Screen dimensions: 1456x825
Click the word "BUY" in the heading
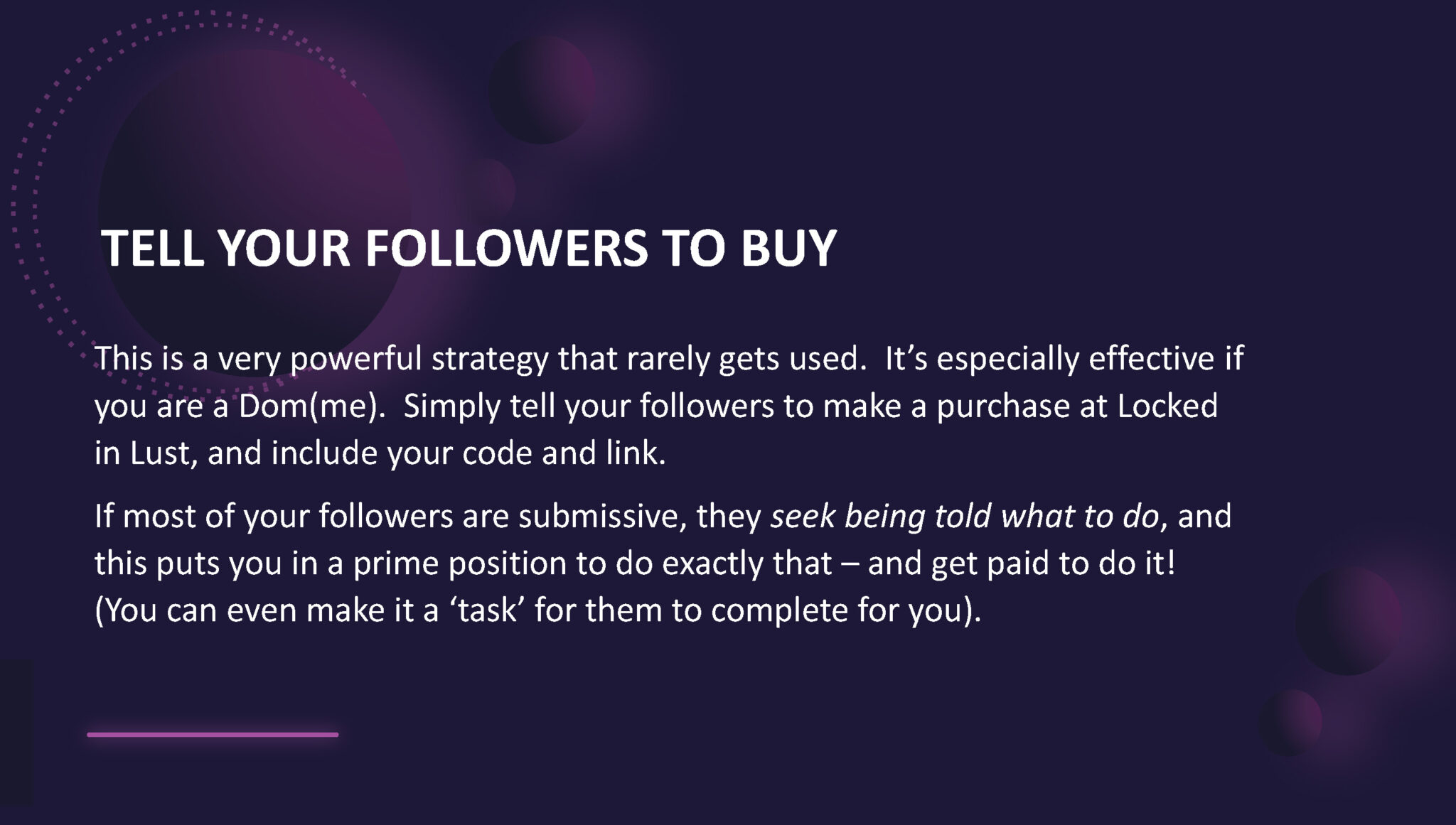(788, 248)
